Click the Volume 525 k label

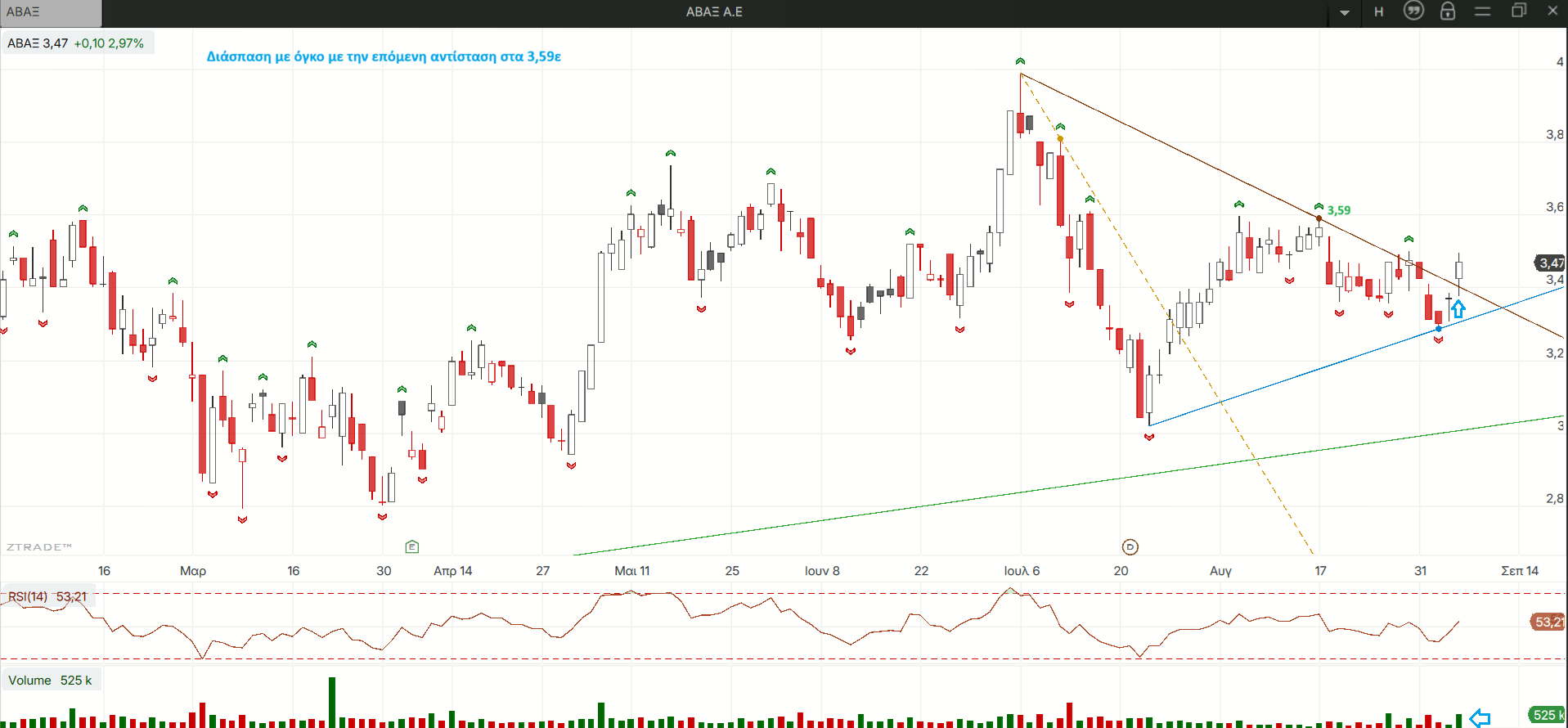50,680
